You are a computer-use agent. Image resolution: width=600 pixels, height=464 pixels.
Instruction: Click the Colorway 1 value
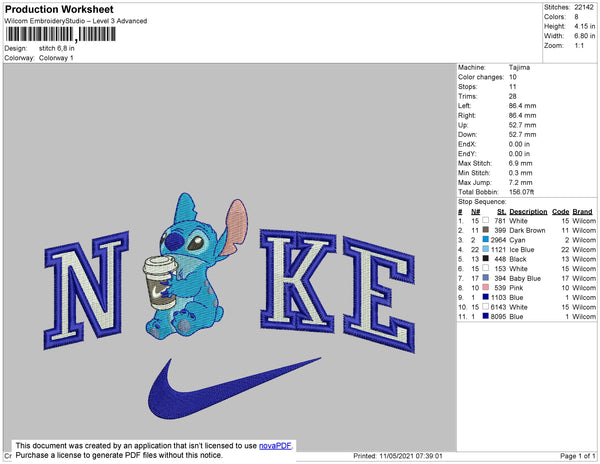[x=56, y=58]
